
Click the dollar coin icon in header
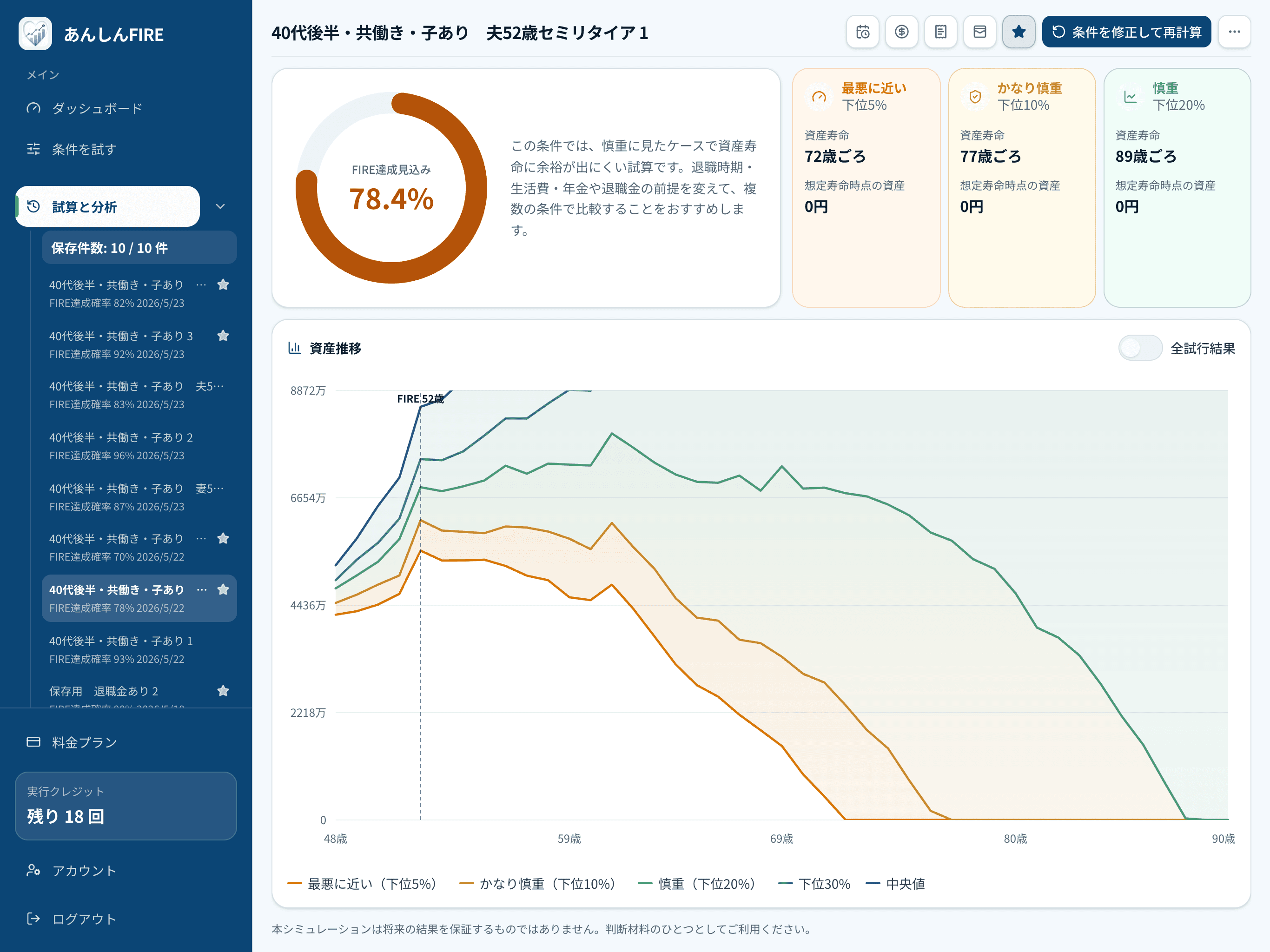[901, 32]
